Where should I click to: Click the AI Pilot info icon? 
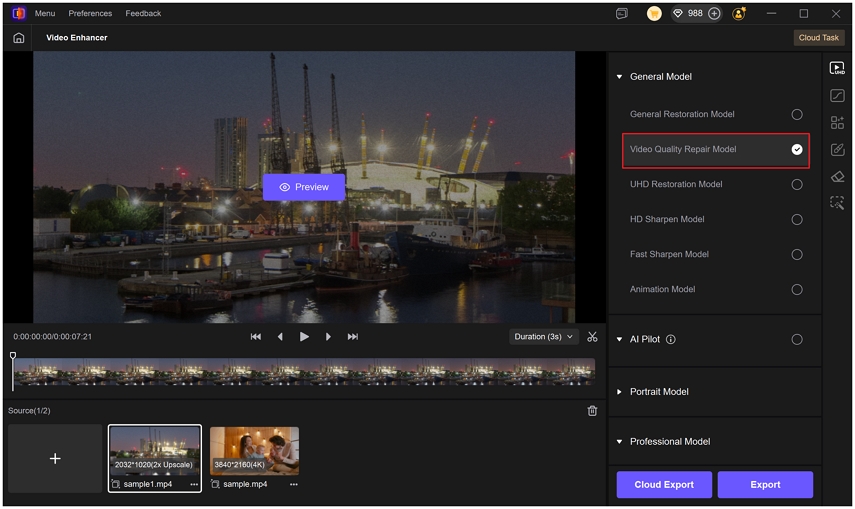pos(671,340)
